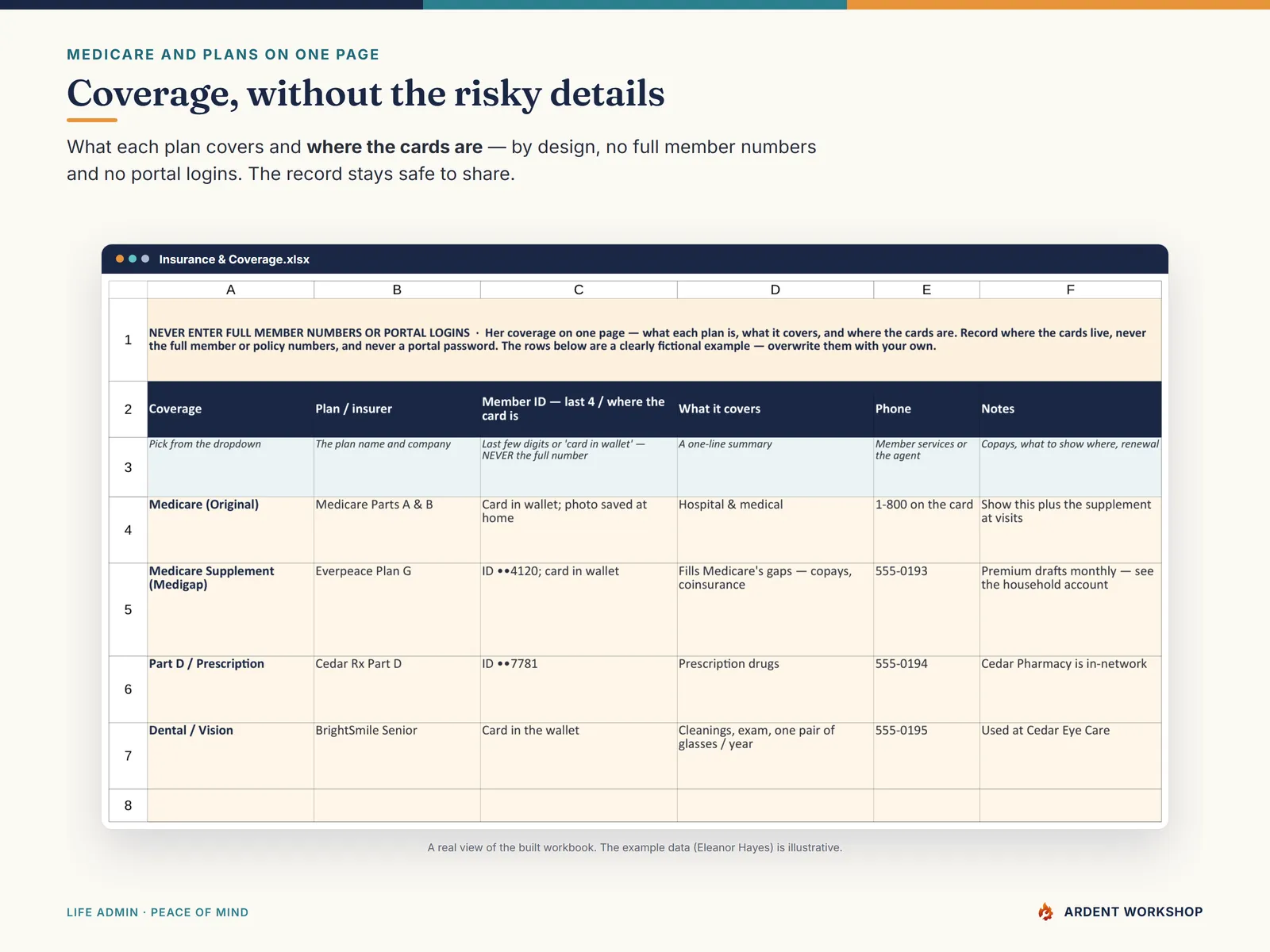
Task: Click the 'Coverage' header cell
Action: coord(231,409)
